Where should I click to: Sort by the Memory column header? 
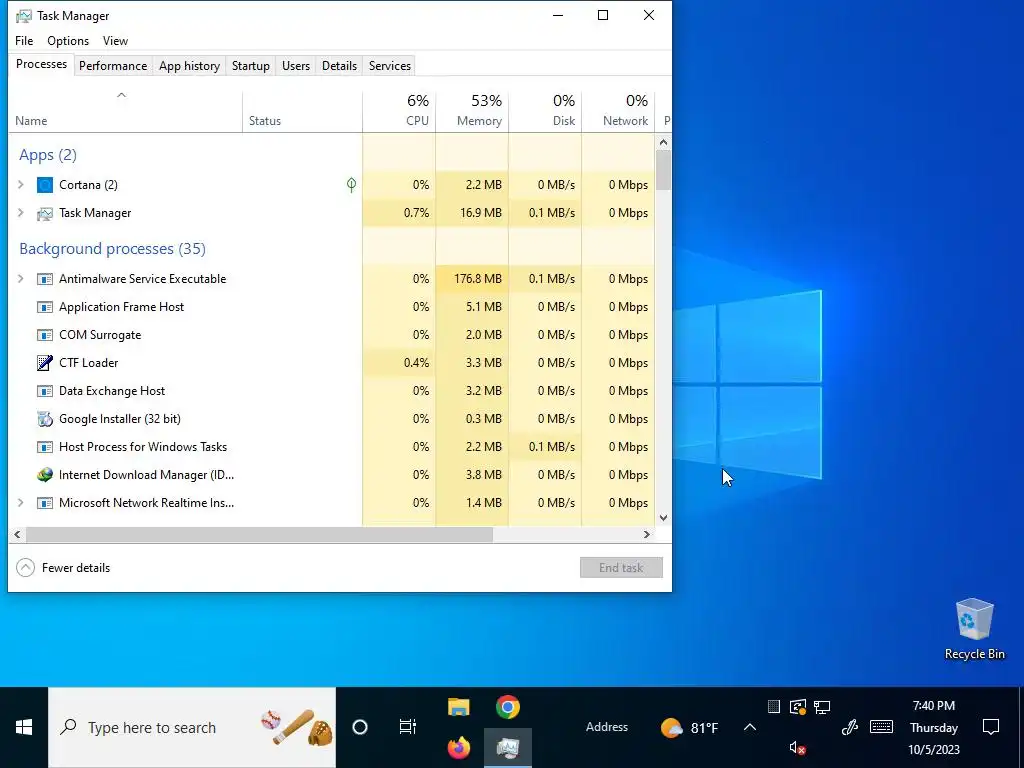472,111
